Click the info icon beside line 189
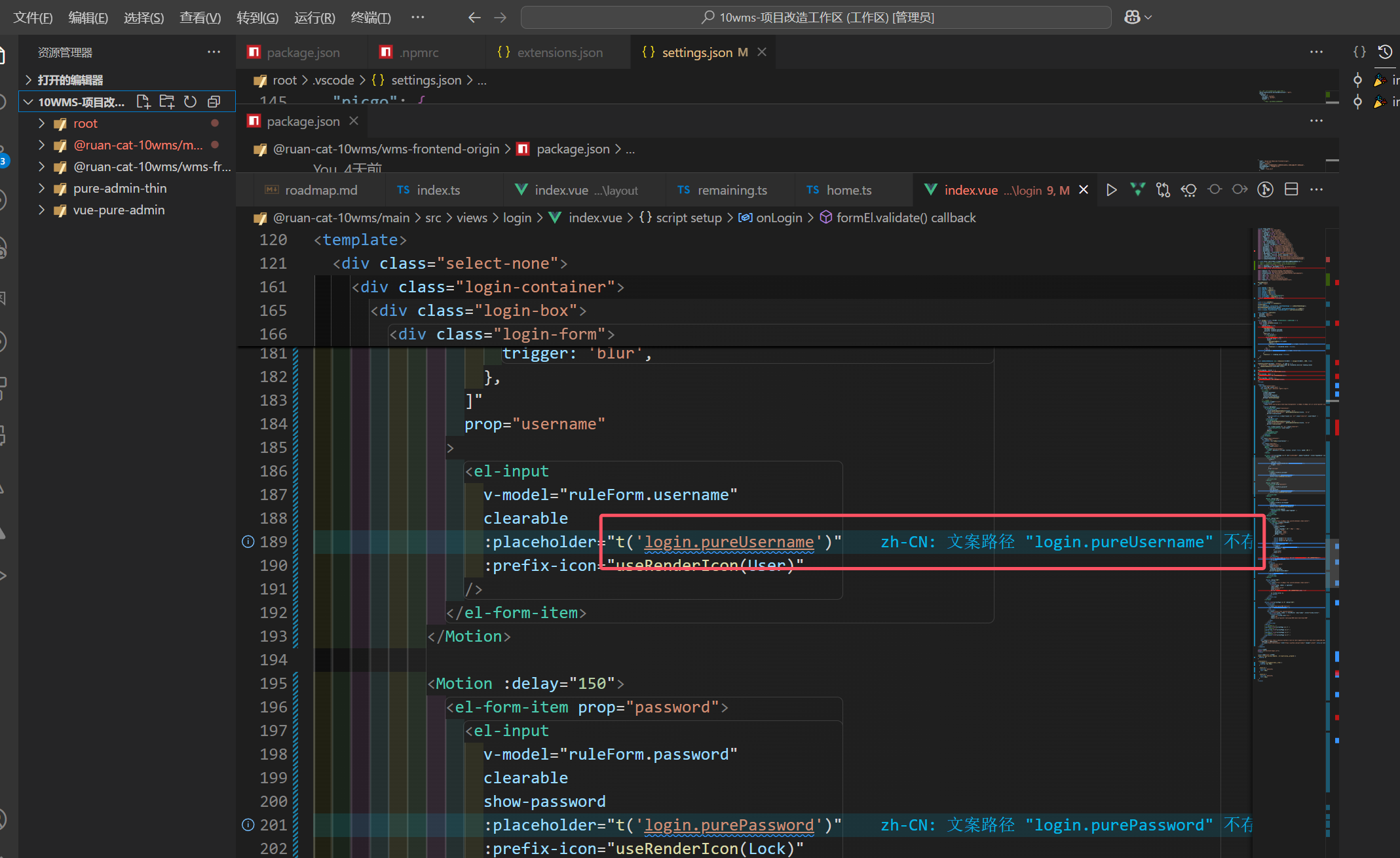This screenshot has width=1400, height=858. pyautogui.click(x=248, y=541)
